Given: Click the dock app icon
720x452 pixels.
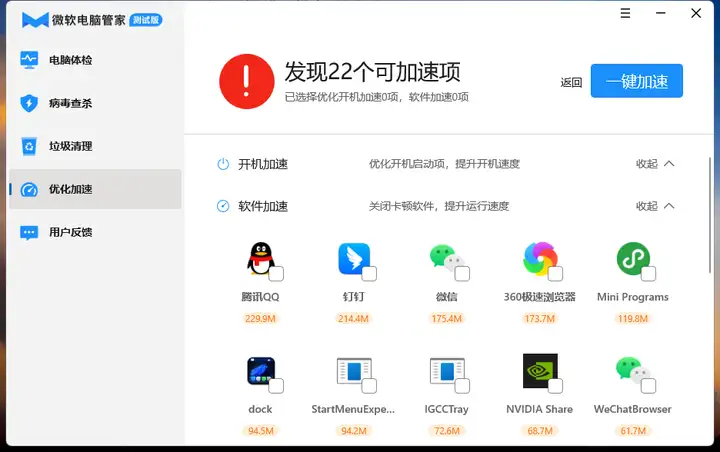Looking at the screenshot, I should point(261,370).
